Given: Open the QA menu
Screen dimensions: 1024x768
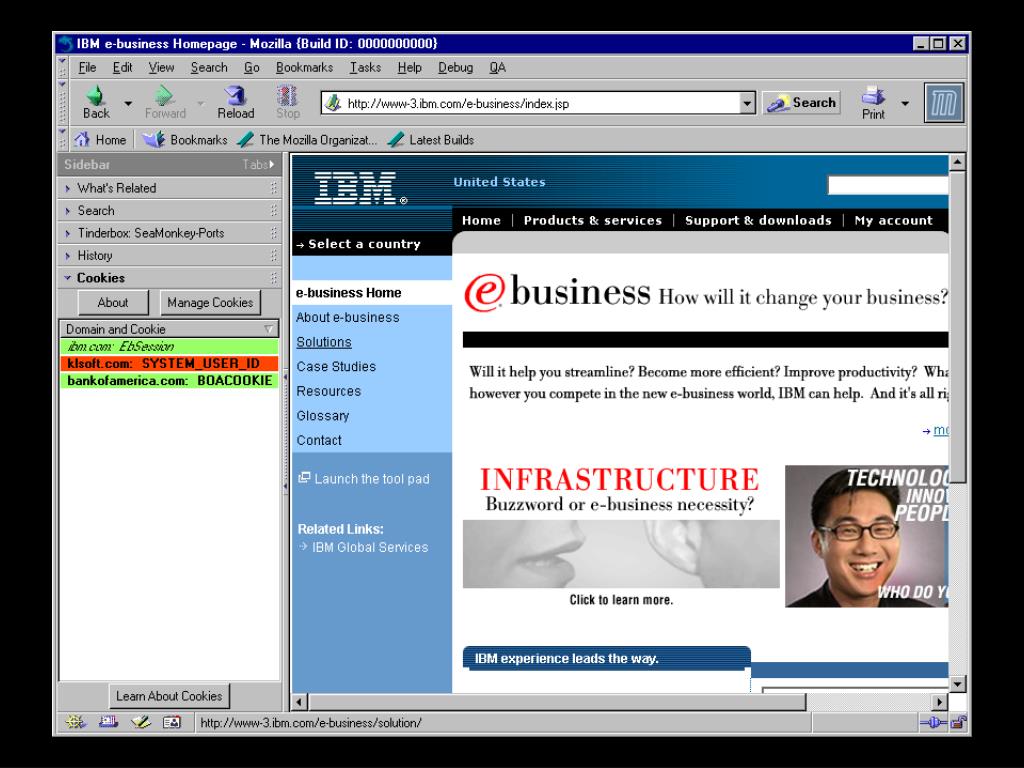Looking at the screenshot, I should click(x=497, y=67).
